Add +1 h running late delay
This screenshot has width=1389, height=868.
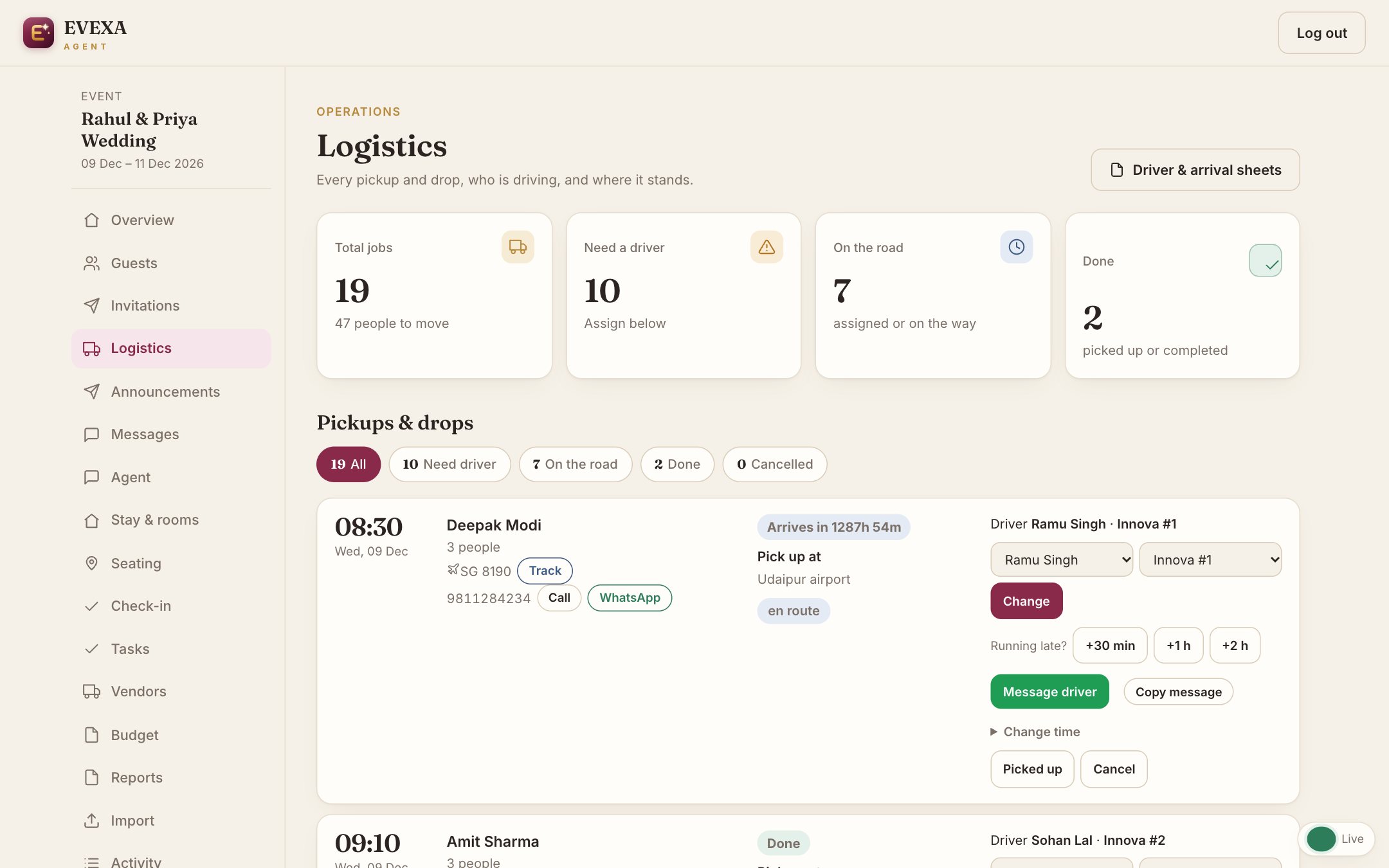[1178, 646]
